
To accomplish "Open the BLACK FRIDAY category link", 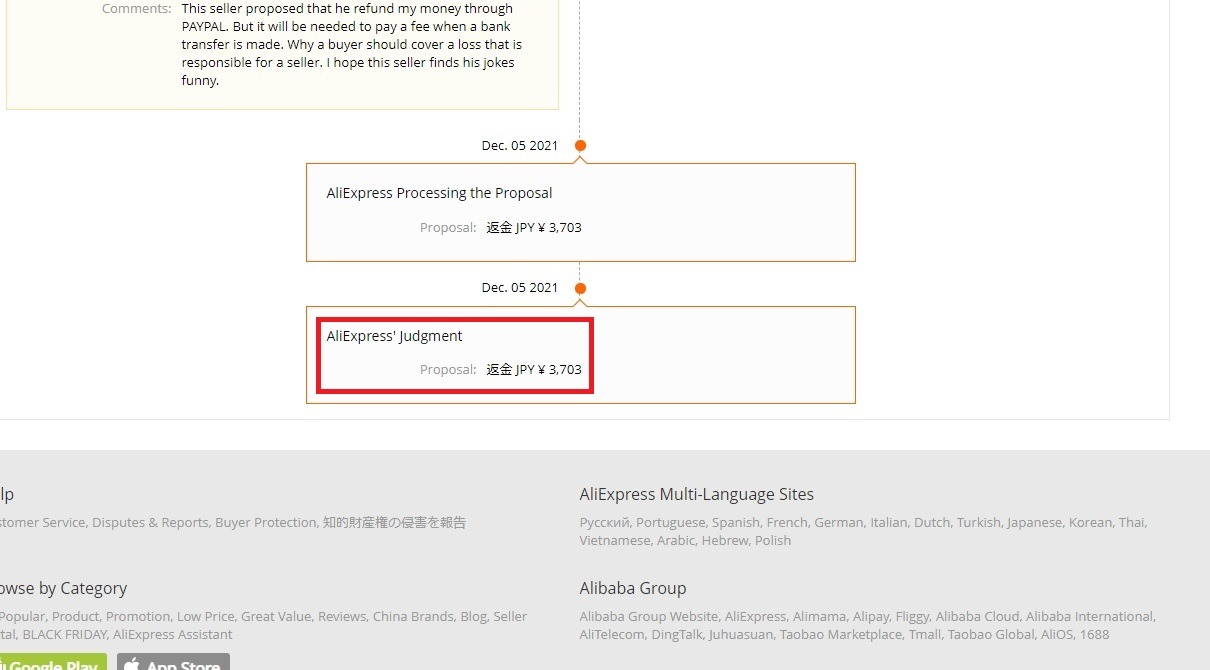I will [x=64, y=634].
